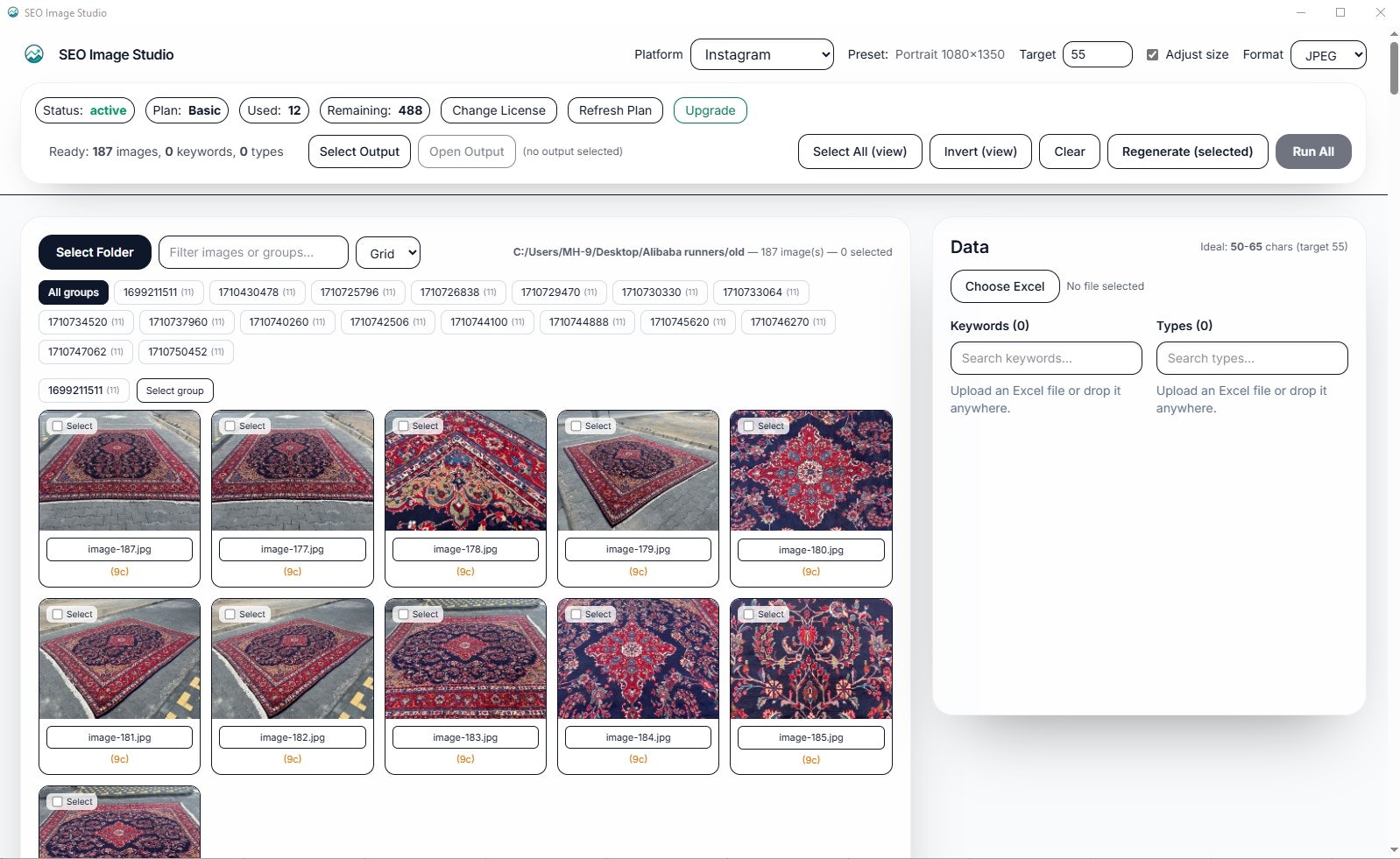This screenshot has height=859, width=1400.
Task: Click the Refresh Plan button
Action: (x=615, y=110)
